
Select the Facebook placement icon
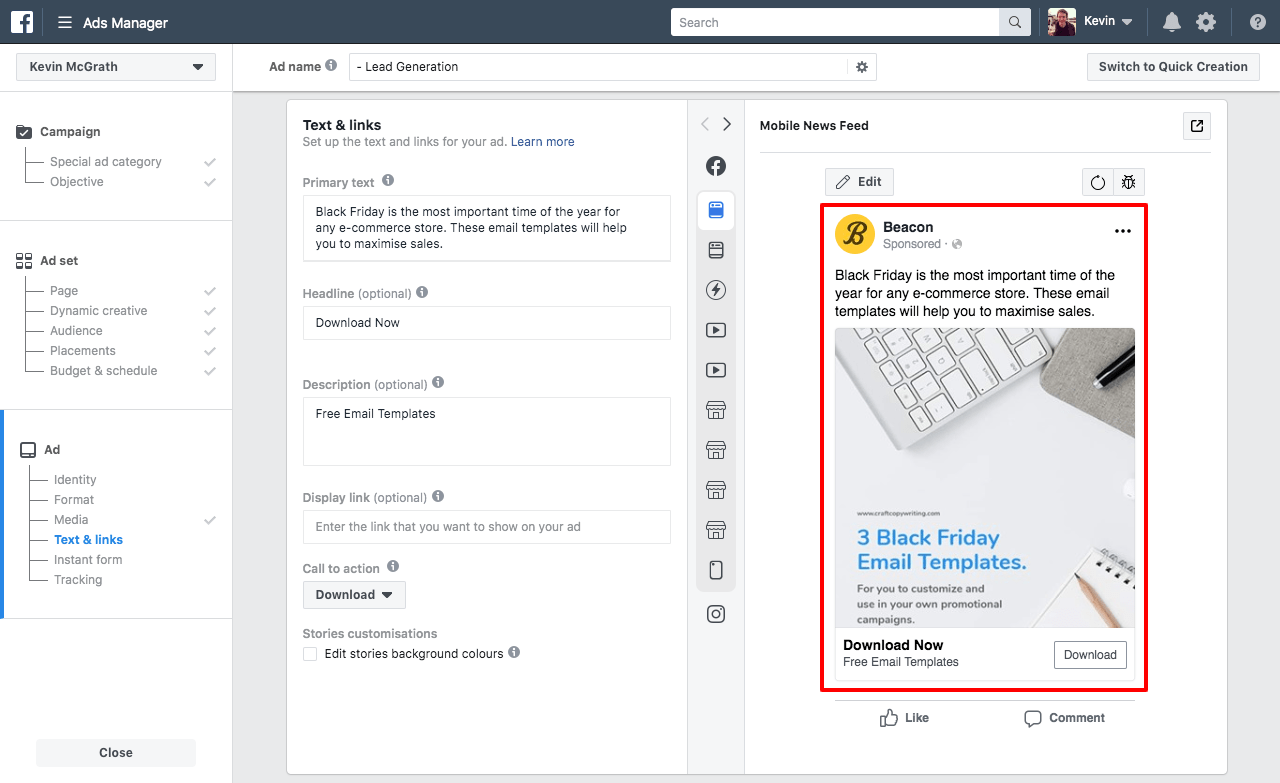coord(716,166)
